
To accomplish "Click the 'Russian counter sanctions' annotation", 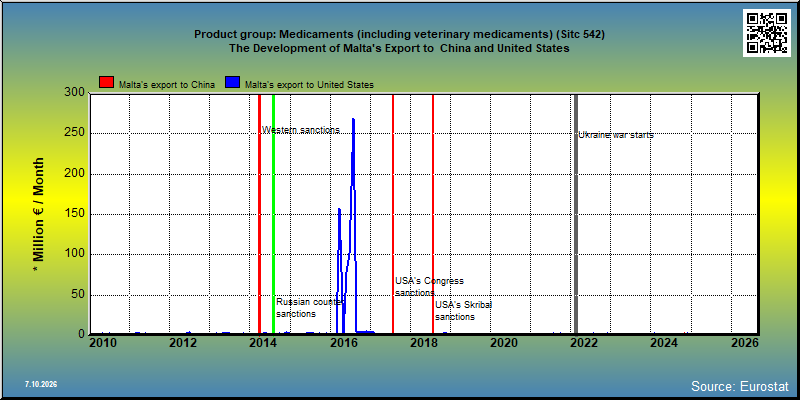I will tap(310, 308).
